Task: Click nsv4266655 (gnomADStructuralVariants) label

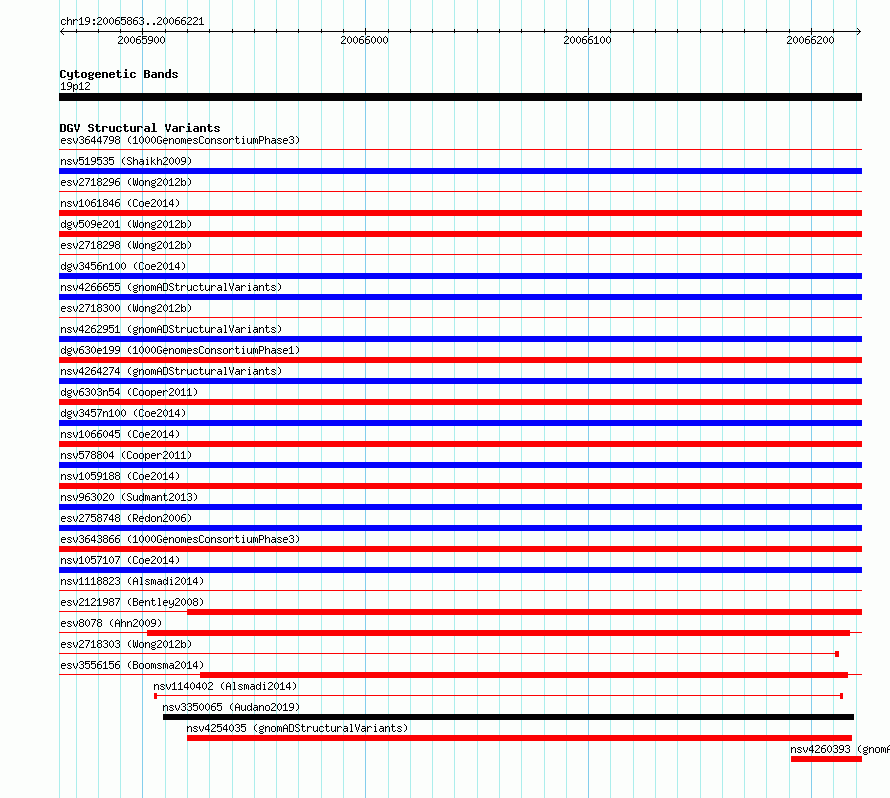Action: [x=171, y=287]
